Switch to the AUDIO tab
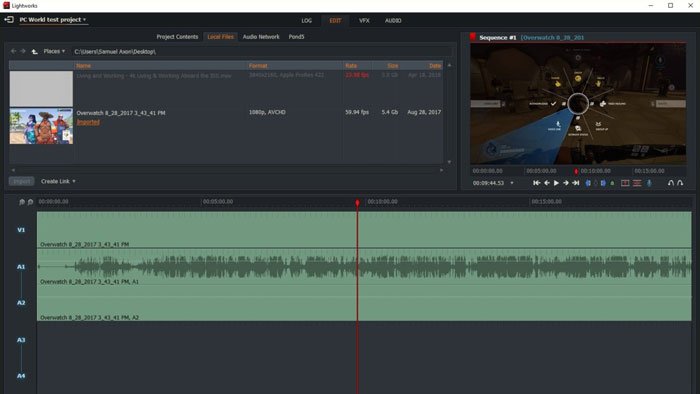700x394 pixels. tap(393, 21)
